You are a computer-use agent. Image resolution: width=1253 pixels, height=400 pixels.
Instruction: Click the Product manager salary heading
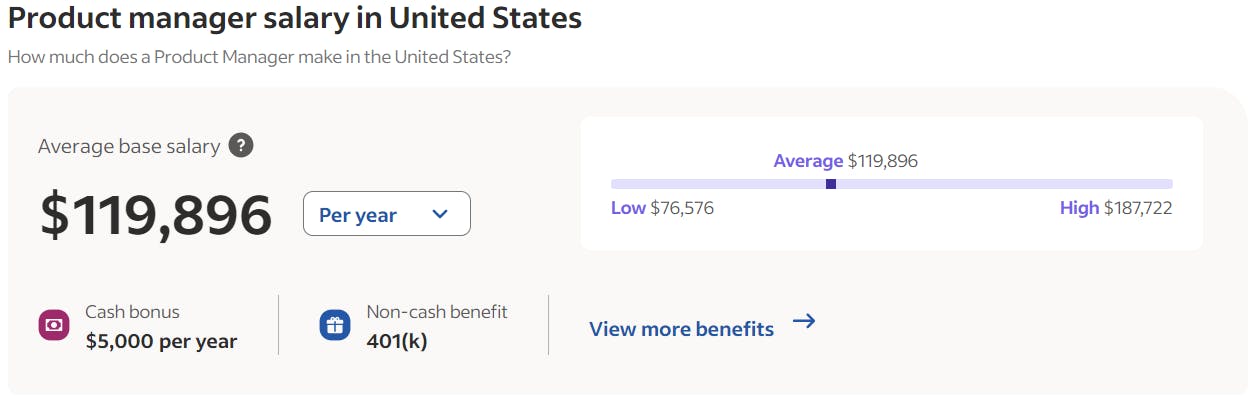pos(295,18)
